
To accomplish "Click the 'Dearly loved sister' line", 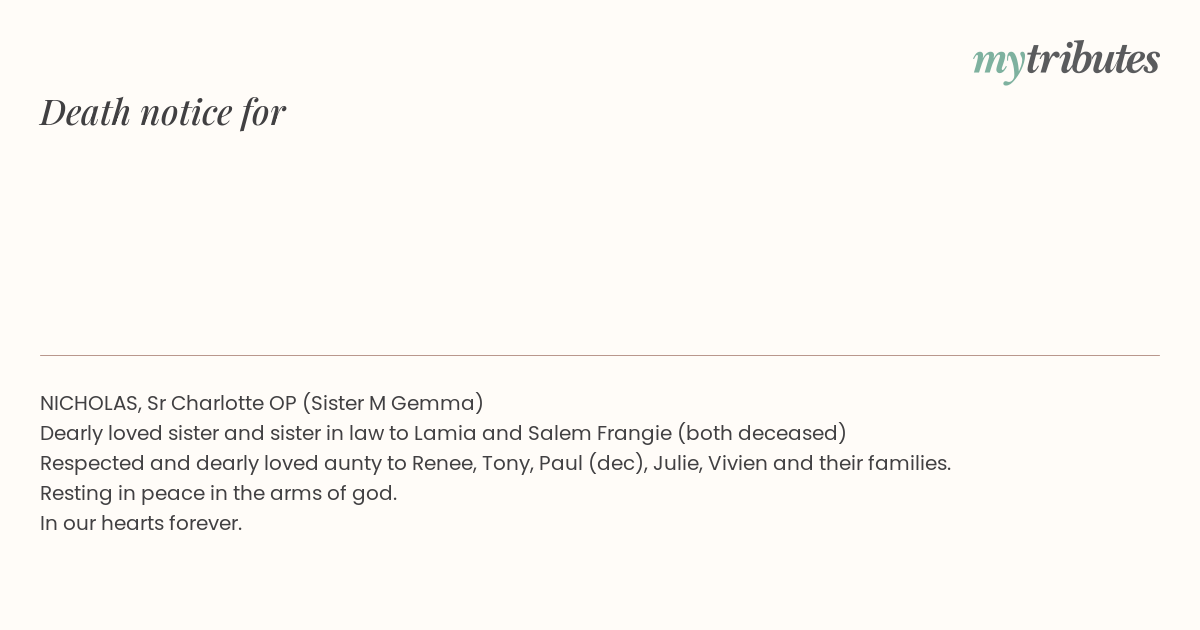I will 443,433.
